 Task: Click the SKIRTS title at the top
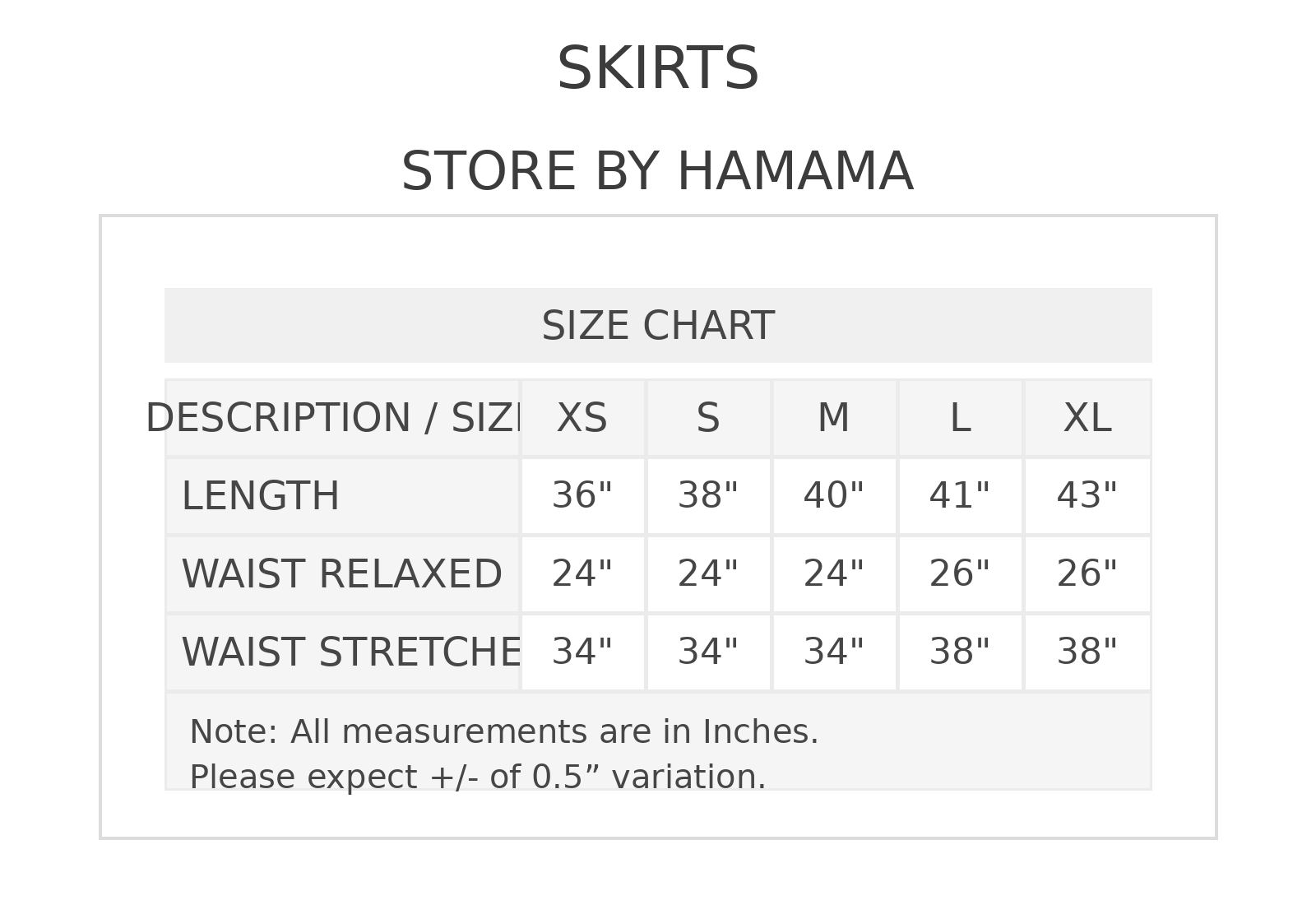pos(657,69)
